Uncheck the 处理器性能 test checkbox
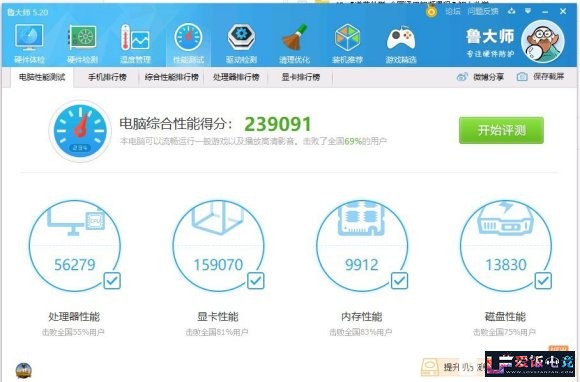The image size is (580, 382). (x=112, y=281)
